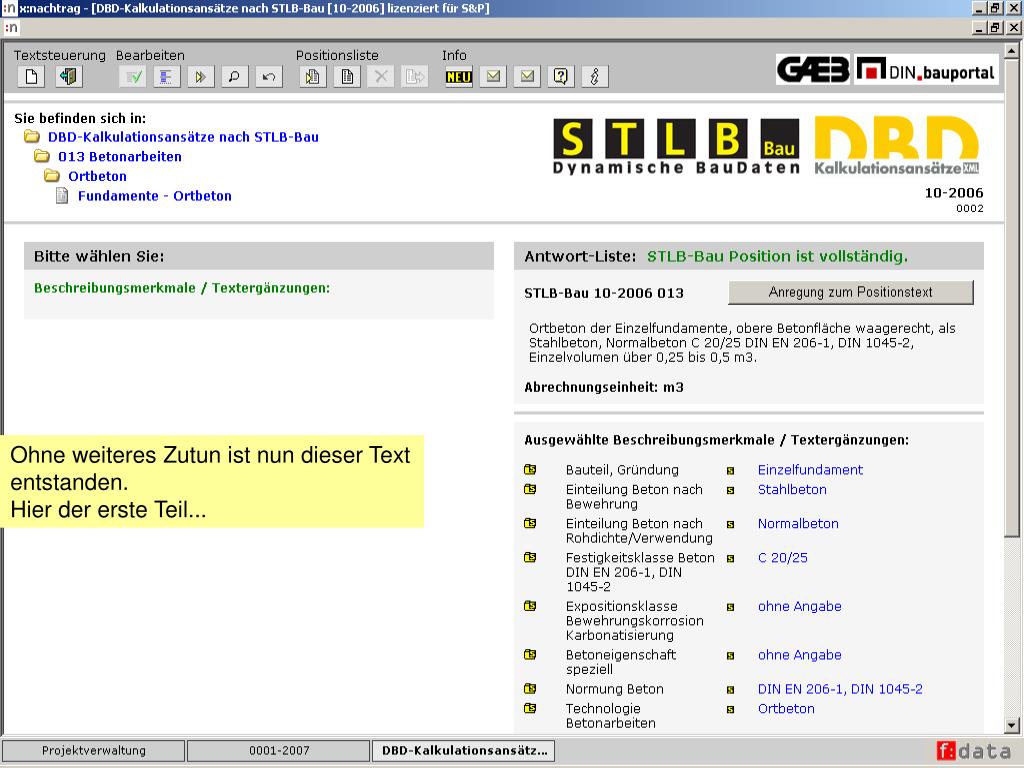The image size is (1024, 768).
Task: Click small marker icon before 'C 20/25'
Action: [x=731, y=559]
